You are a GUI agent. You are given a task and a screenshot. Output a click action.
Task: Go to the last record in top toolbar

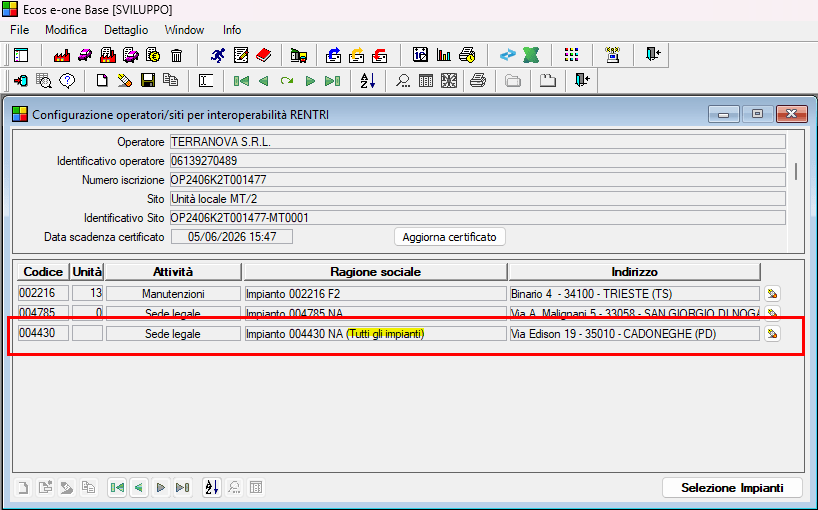[333, 80]
